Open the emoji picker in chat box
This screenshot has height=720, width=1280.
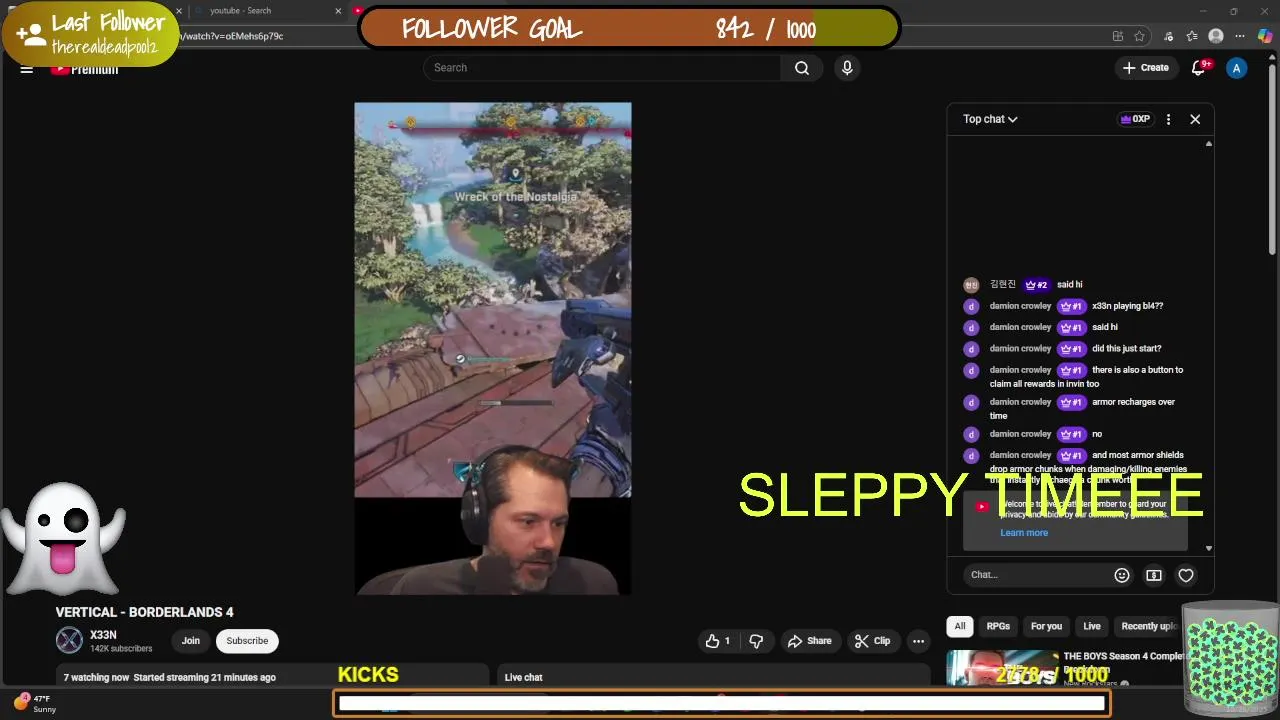tap(1122, 575)
